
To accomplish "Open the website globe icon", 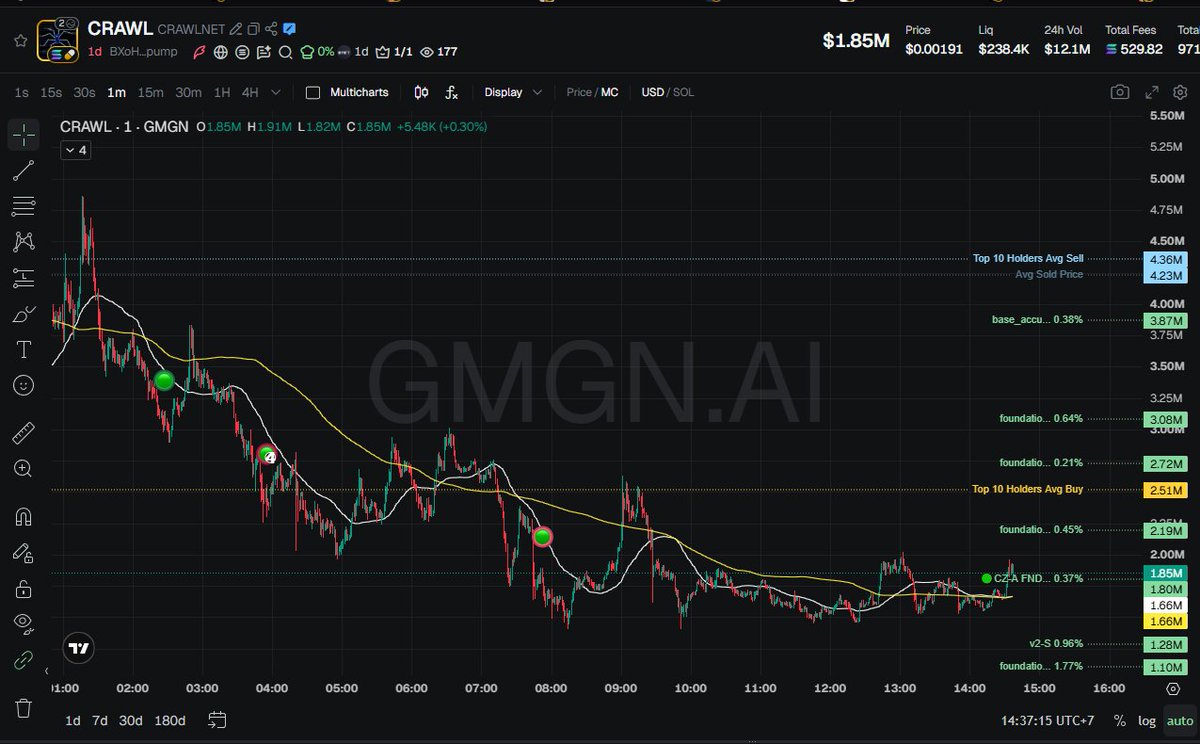I will [220, 52].
